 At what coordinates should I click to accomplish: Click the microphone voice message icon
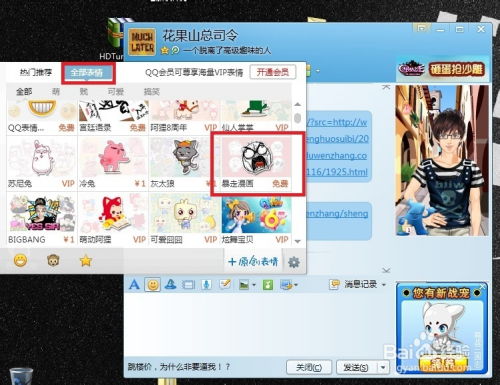coord(206,285)
